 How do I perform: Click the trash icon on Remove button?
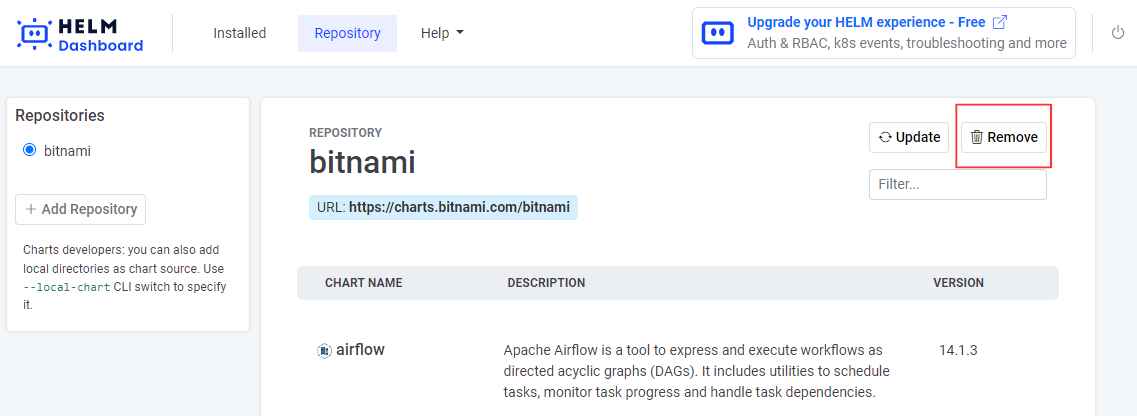pos(977,137)
